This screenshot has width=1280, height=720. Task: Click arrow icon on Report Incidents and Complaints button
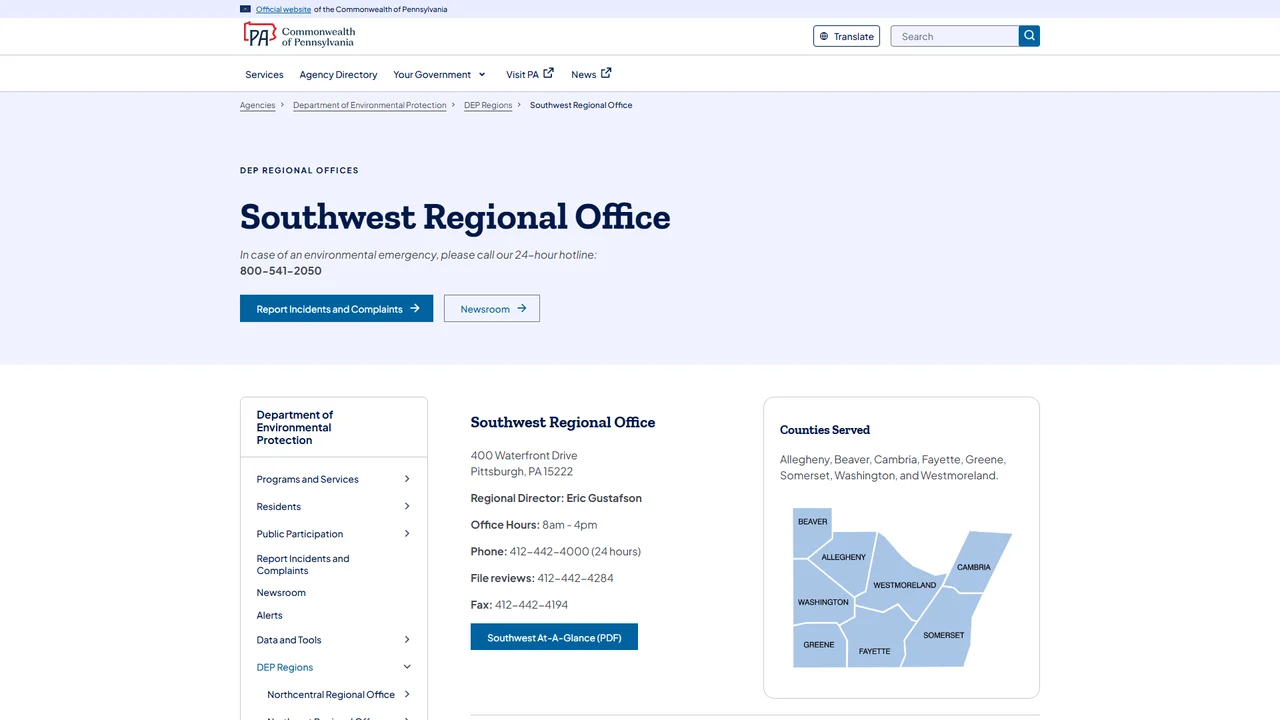414,308
